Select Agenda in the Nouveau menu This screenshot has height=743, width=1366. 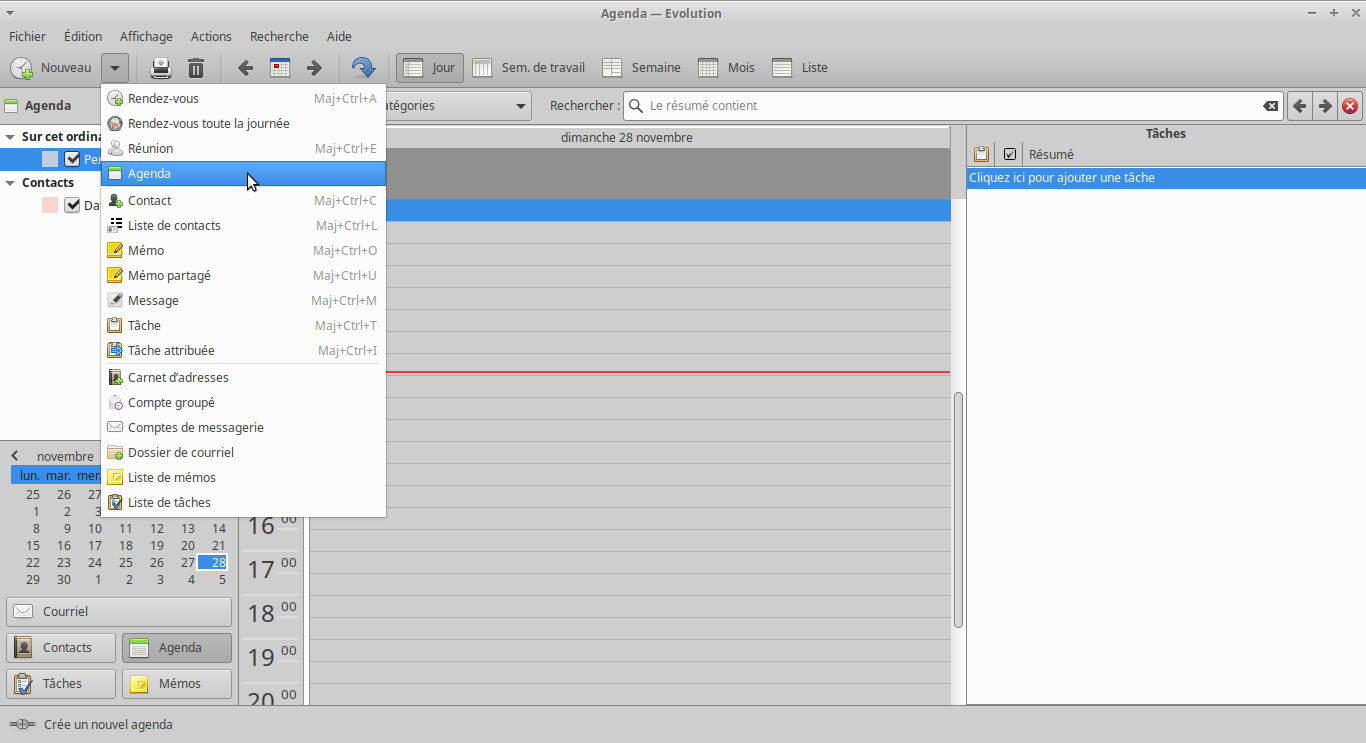pyautogui.click(x=150, y=174)
